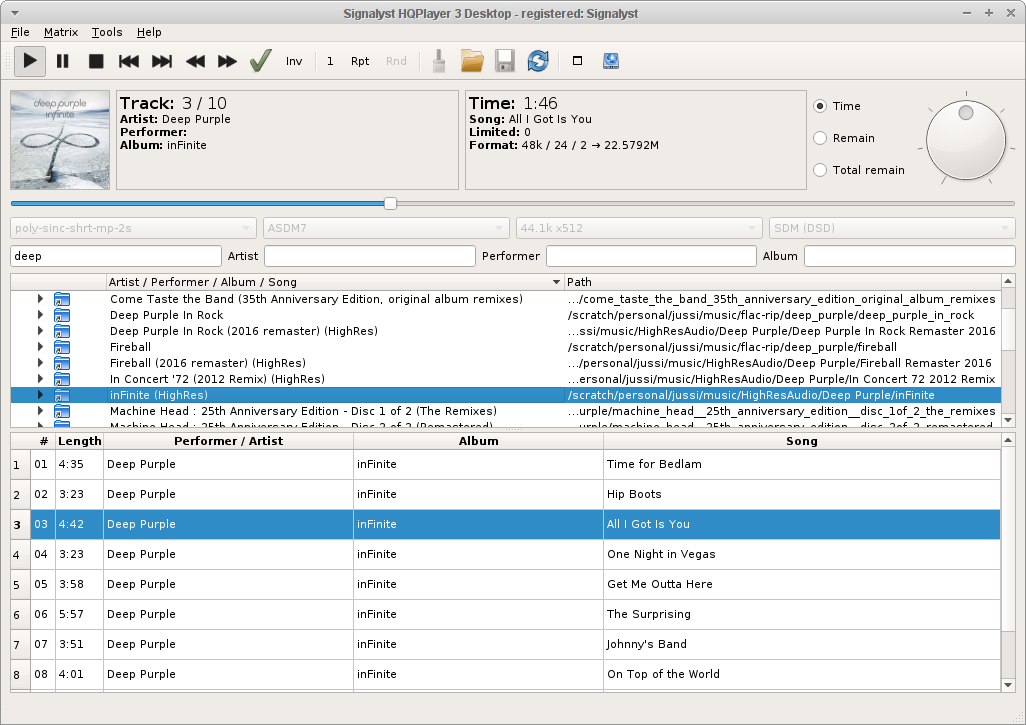Open the File menu
The width and height of the screenshot is (1026, 725).
point(20,32)
